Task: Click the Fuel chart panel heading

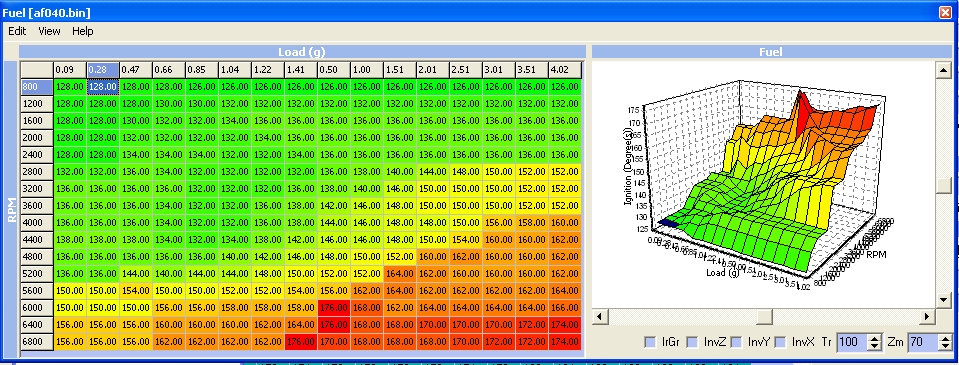Action: click(771, 52)
